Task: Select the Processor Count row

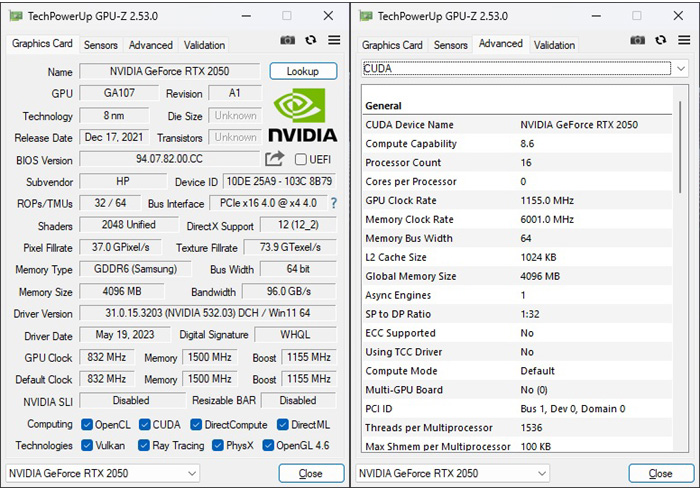Action: [518, 163]
